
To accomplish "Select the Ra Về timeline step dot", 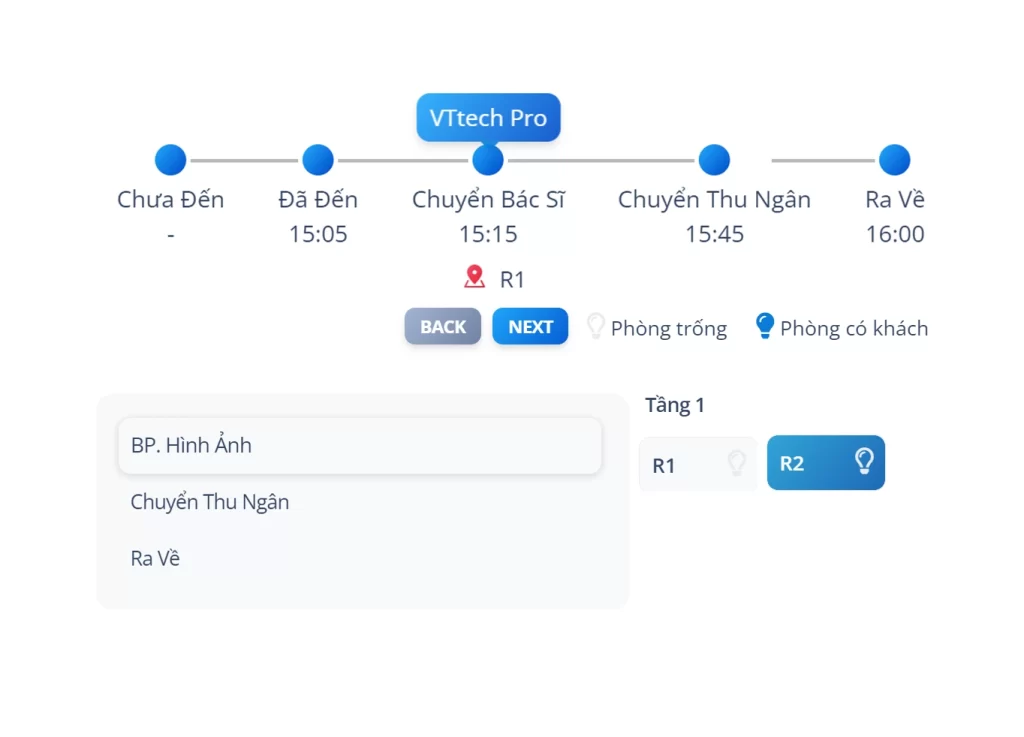I will [x=894, y=160].
